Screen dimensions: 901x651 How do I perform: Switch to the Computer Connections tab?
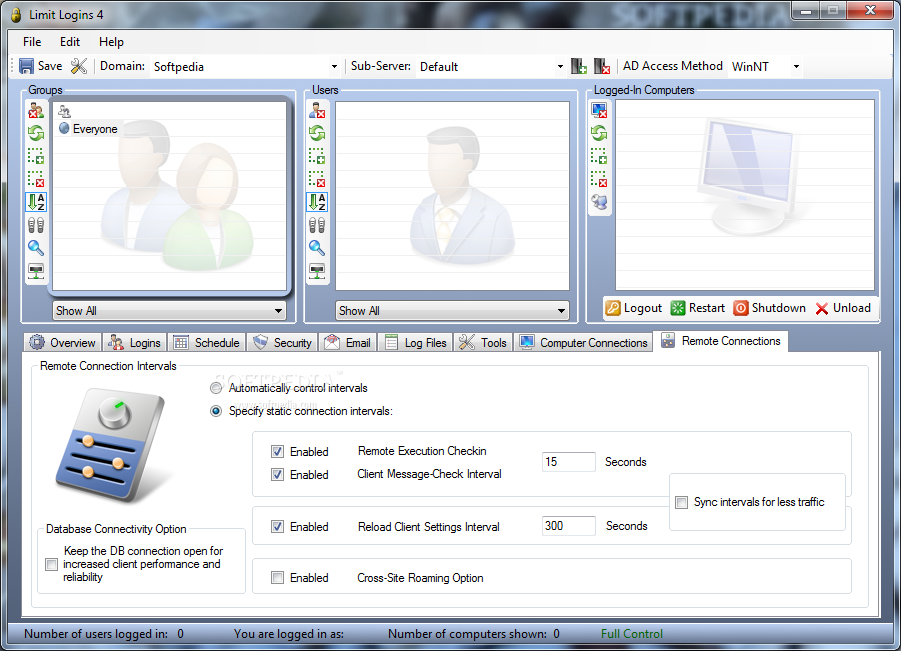coord(583,342)
